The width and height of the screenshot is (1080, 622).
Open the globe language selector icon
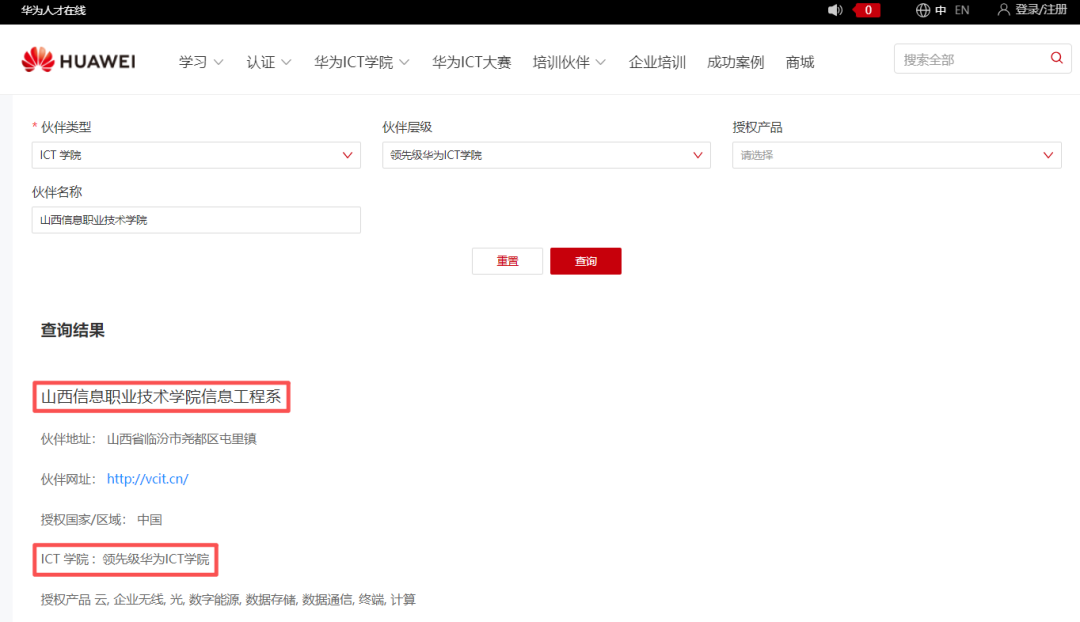(x=923, y=10)
